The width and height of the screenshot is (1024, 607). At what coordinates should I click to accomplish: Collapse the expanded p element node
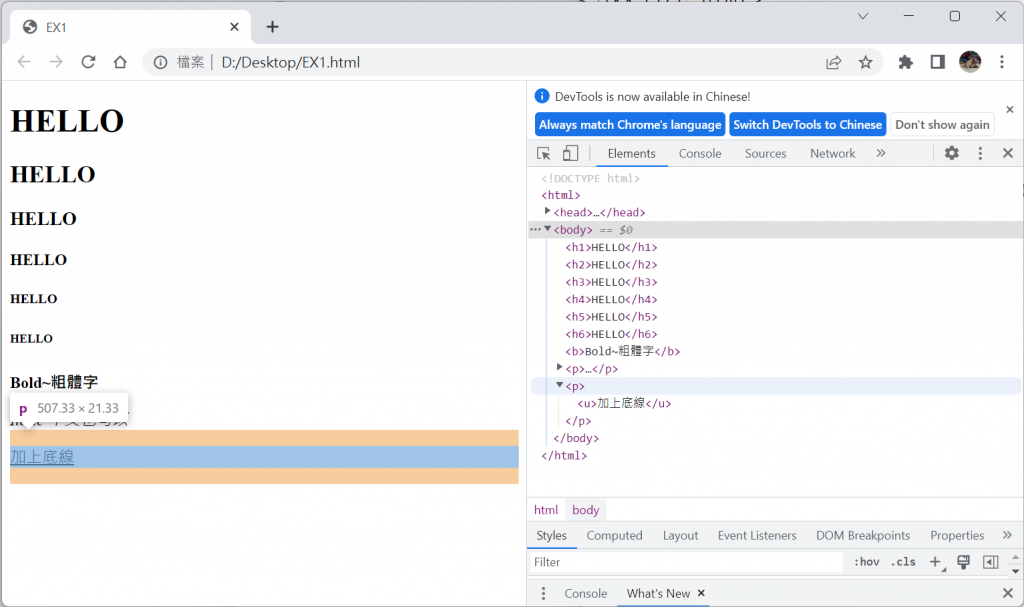tap(559, 385)
